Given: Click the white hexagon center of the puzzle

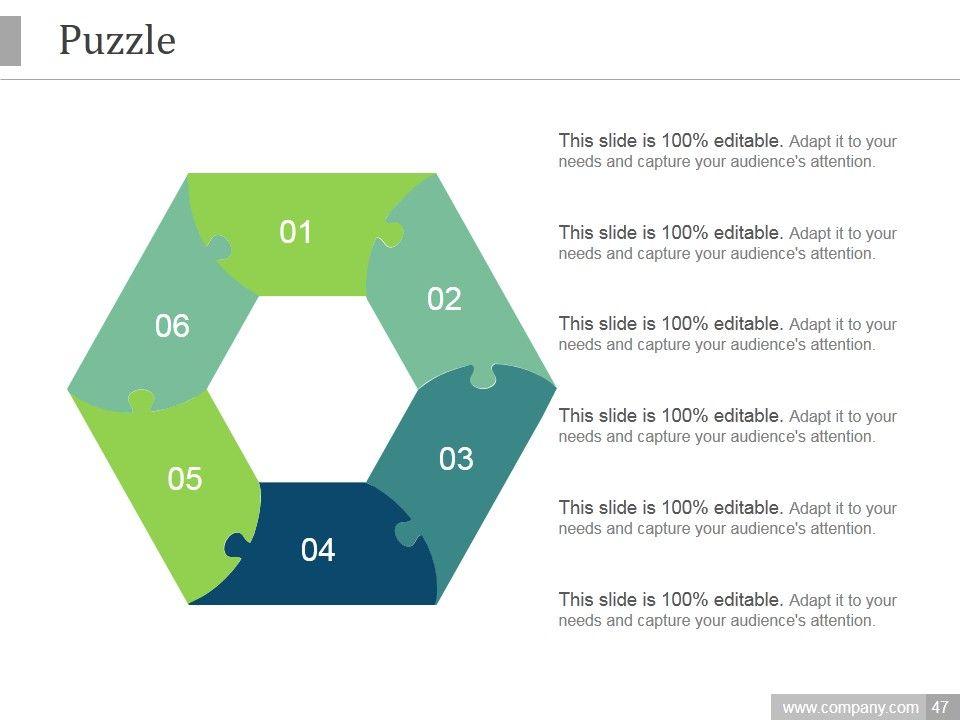Looking at the screenshot, I should [312, 388].
